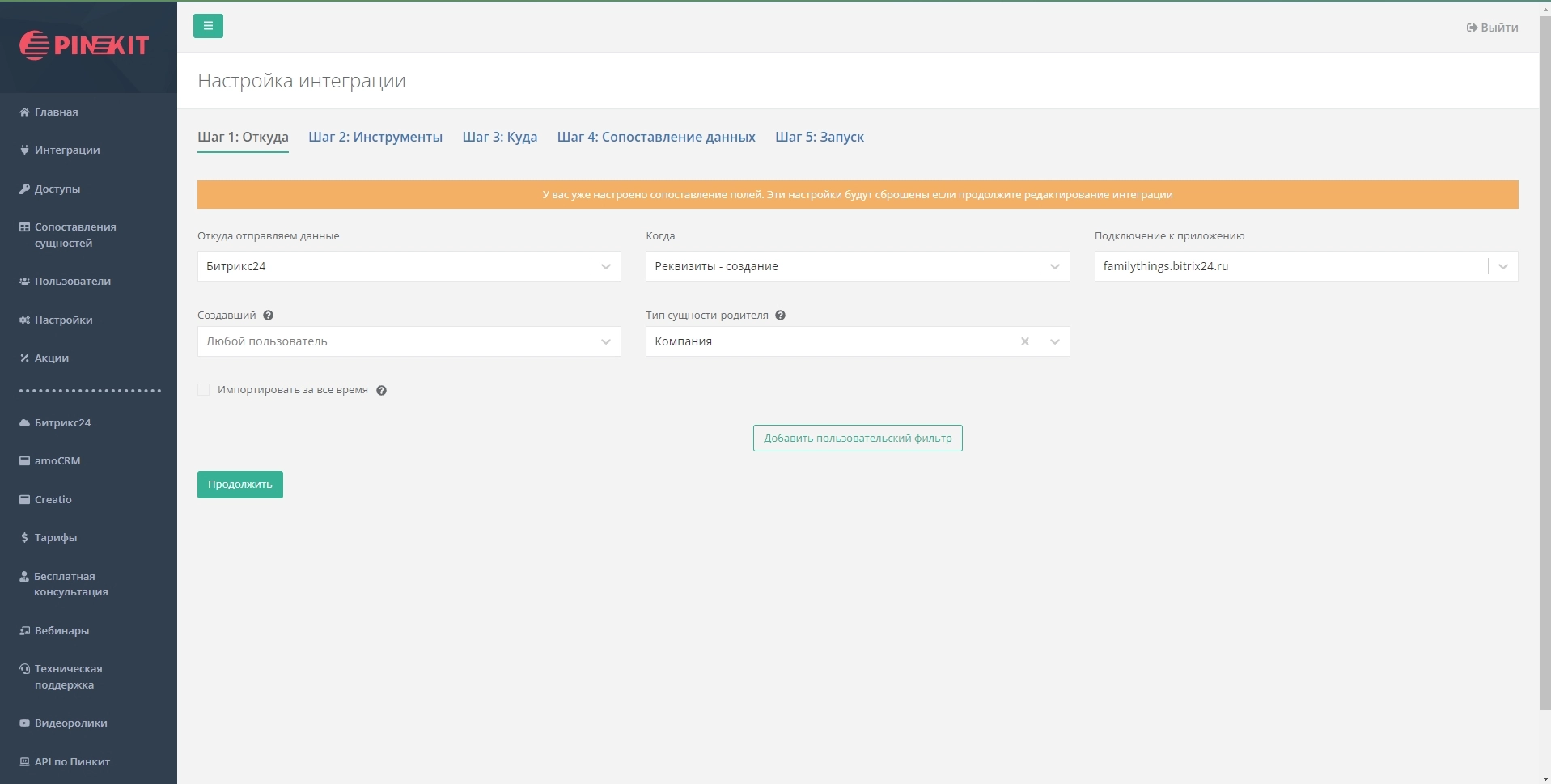Image resolution: width=1551 pixels, height=784 pixels.
Task: Click help icon next to Импортировать за все время
Action: click(x=381, y=391)
